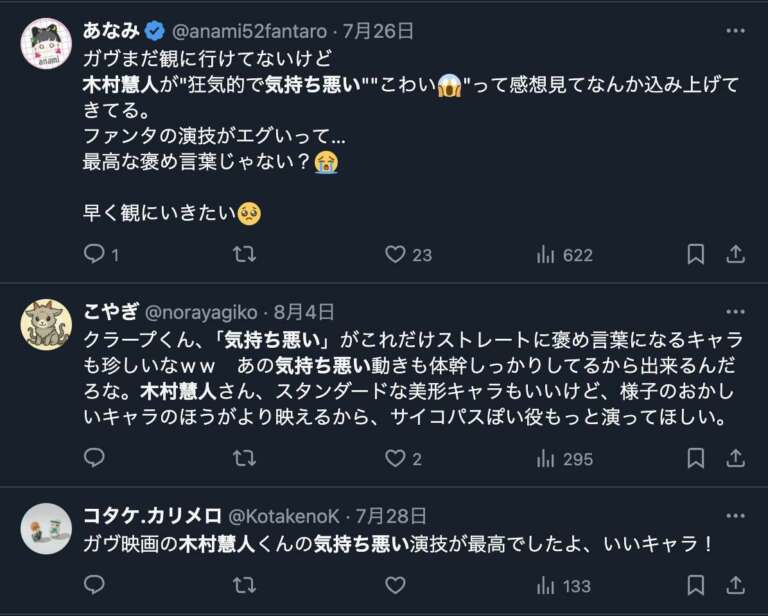
Task: Open @anami52fantaro profile handle link
Action: tap(245, 31)
